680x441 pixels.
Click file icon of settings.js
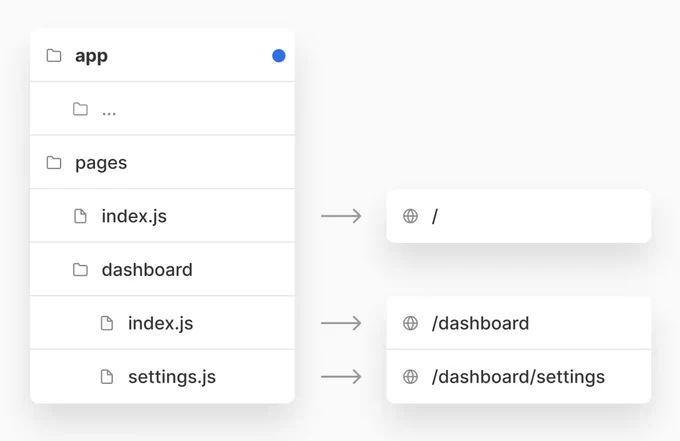[x=107, y=376]
